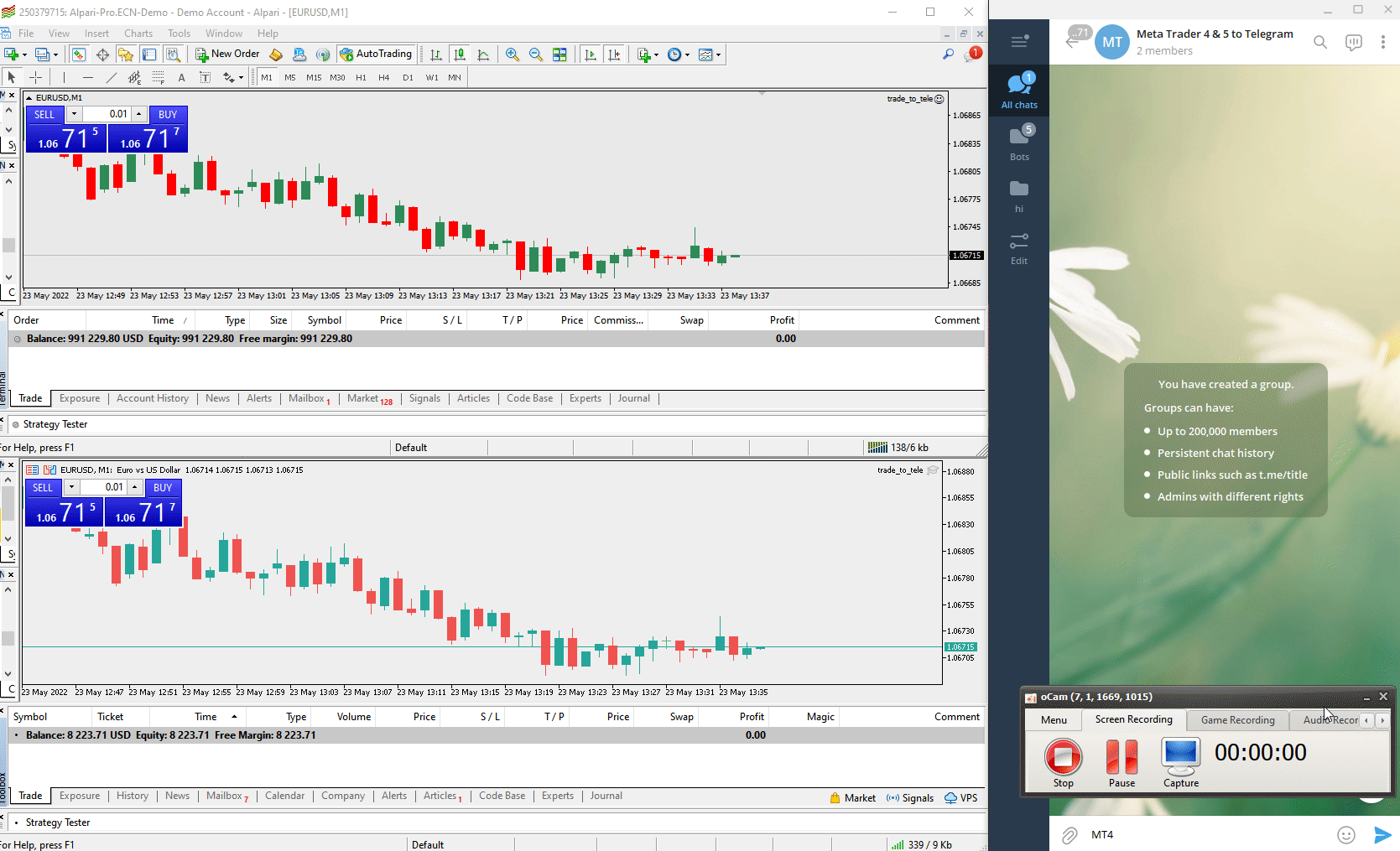Switch chart to H1 timeframe

(x=361, y=77)
